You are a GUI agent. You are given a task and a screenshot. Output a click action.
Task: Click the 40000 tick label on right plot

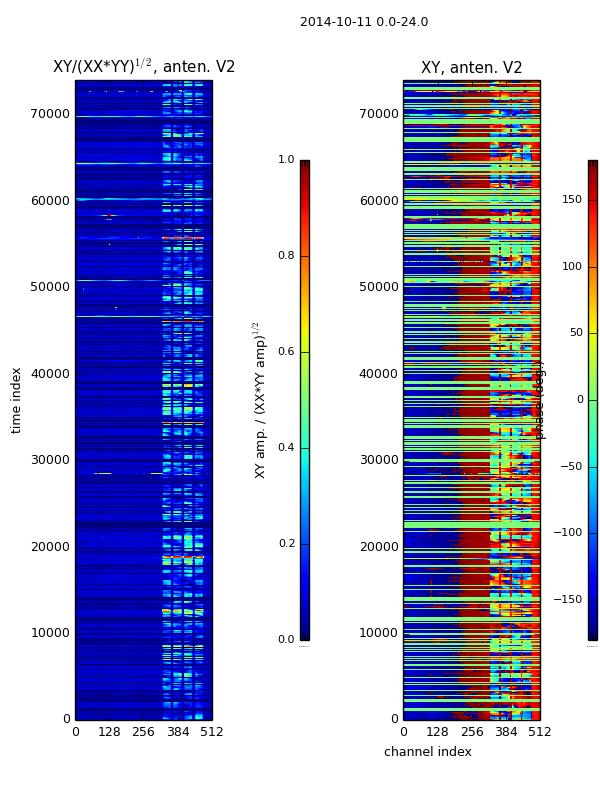pyautogui.click(x=378, y=374)
